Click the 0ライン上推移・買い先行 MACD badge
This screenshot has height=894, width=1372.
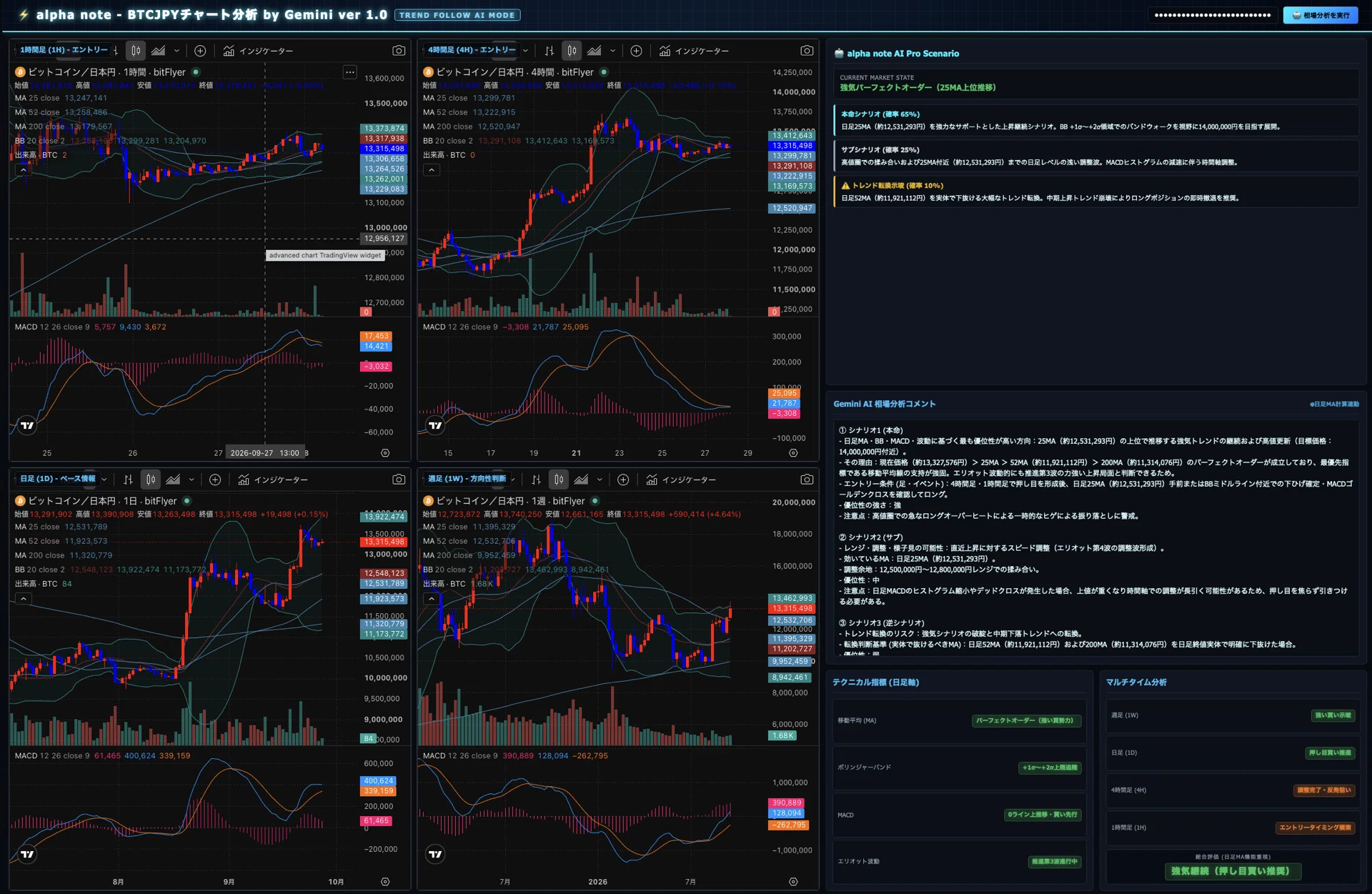(1043, 815)
